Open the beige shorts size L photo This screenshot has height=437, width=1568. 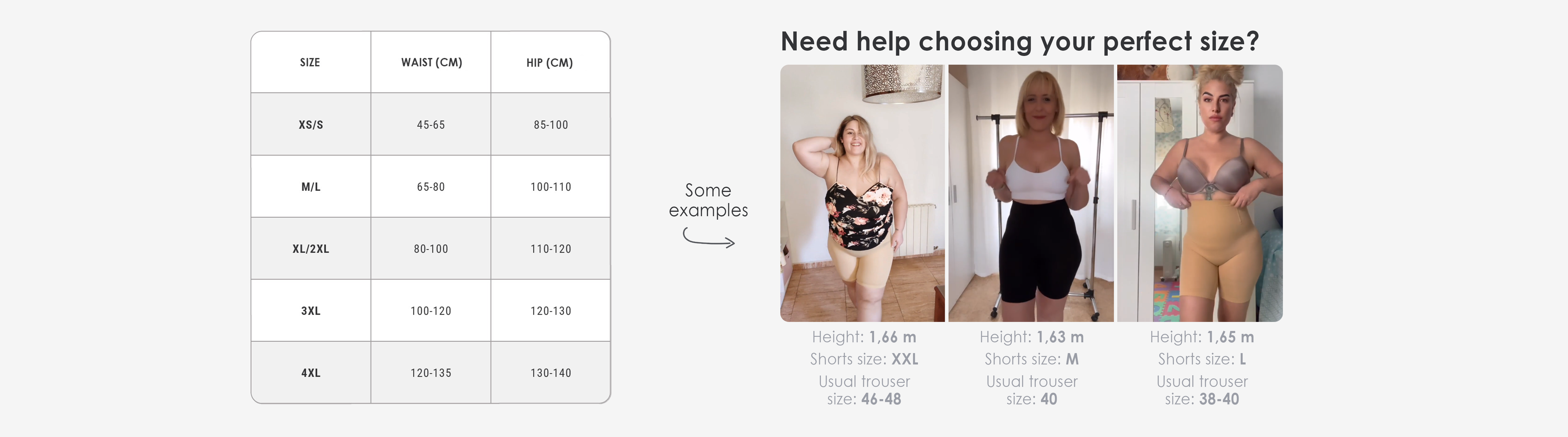click(x=1200, y=193)
